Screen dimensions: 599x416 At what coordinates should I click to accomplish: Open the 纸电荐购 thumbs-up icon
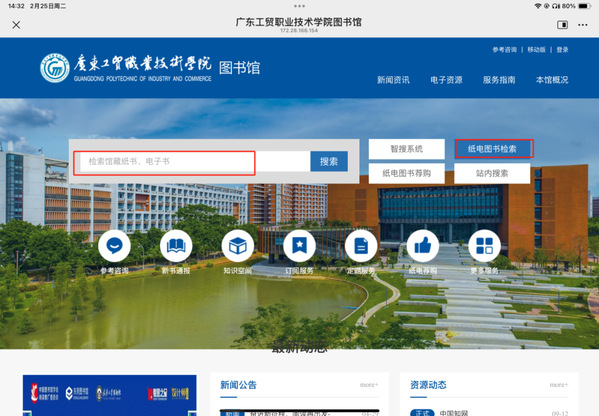coord(423,246)
